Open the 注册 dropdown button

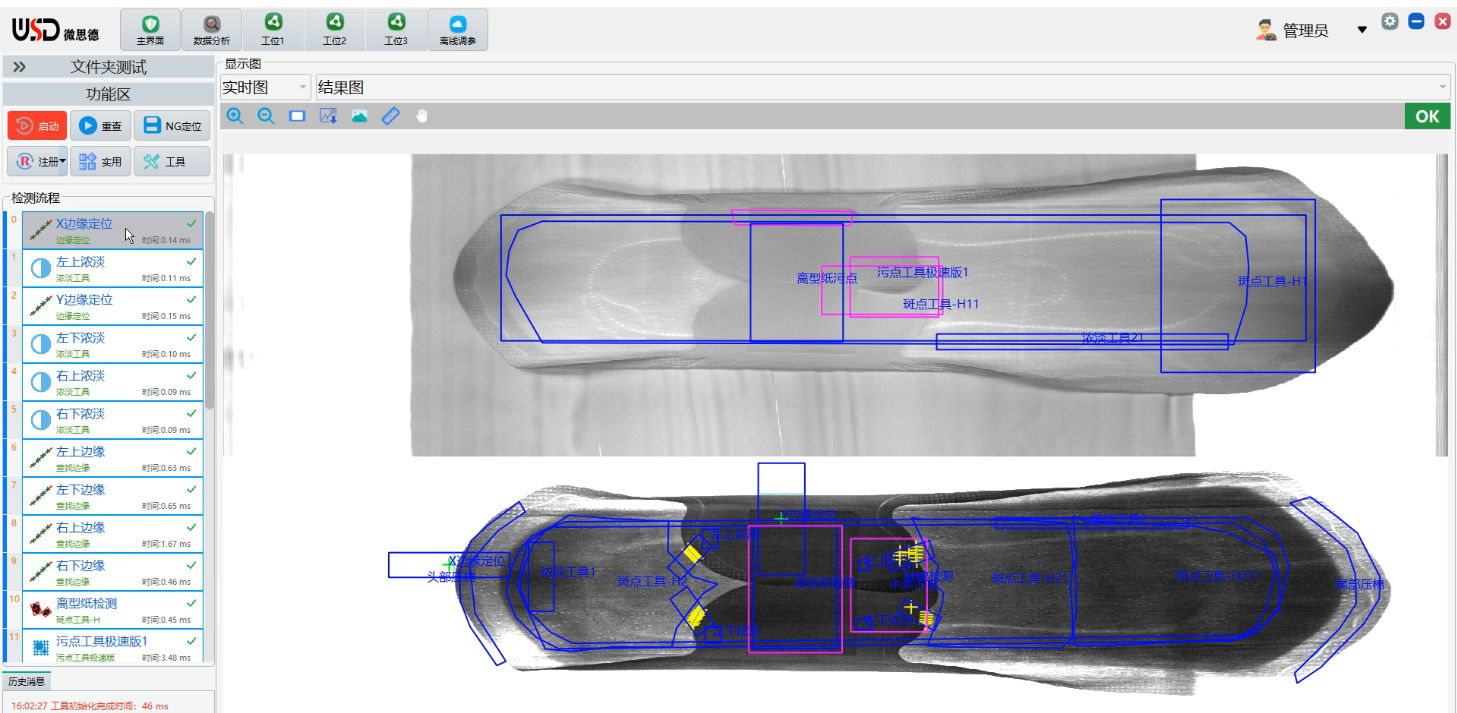pos(37,161)
